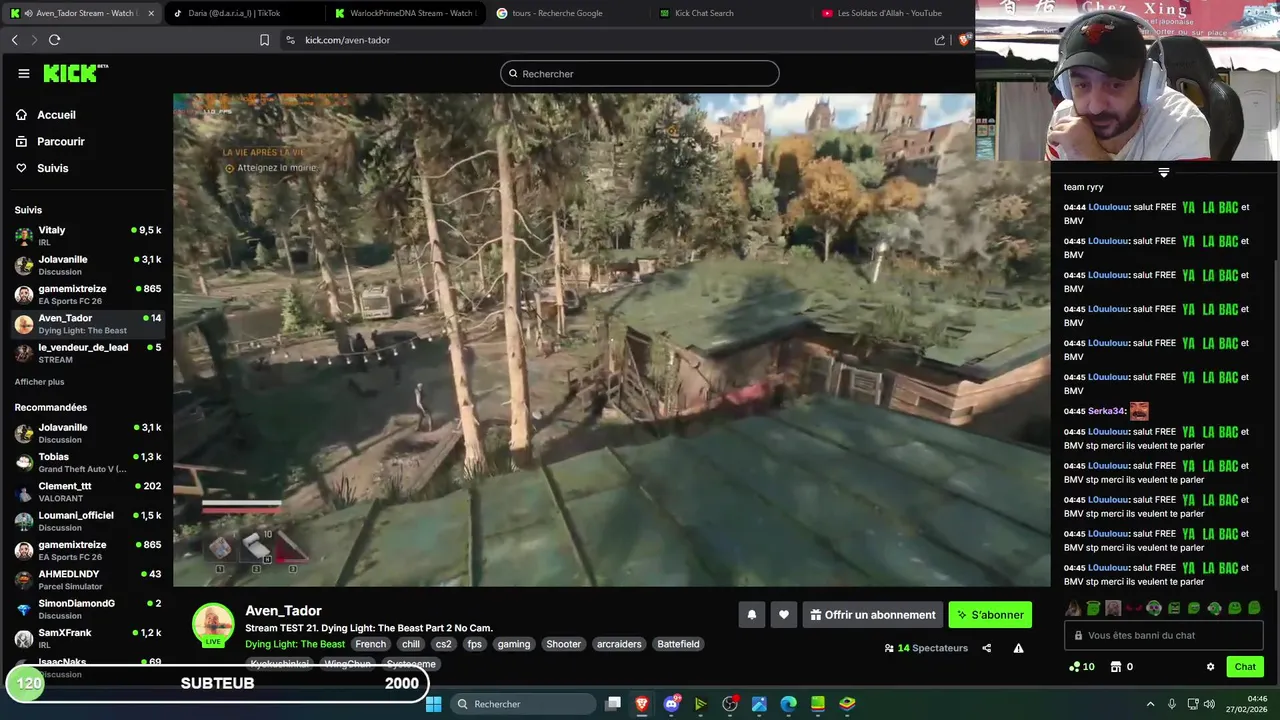Switch to Kick Chat Search tab
1280x720 pixels.
[x=730, y=13]
